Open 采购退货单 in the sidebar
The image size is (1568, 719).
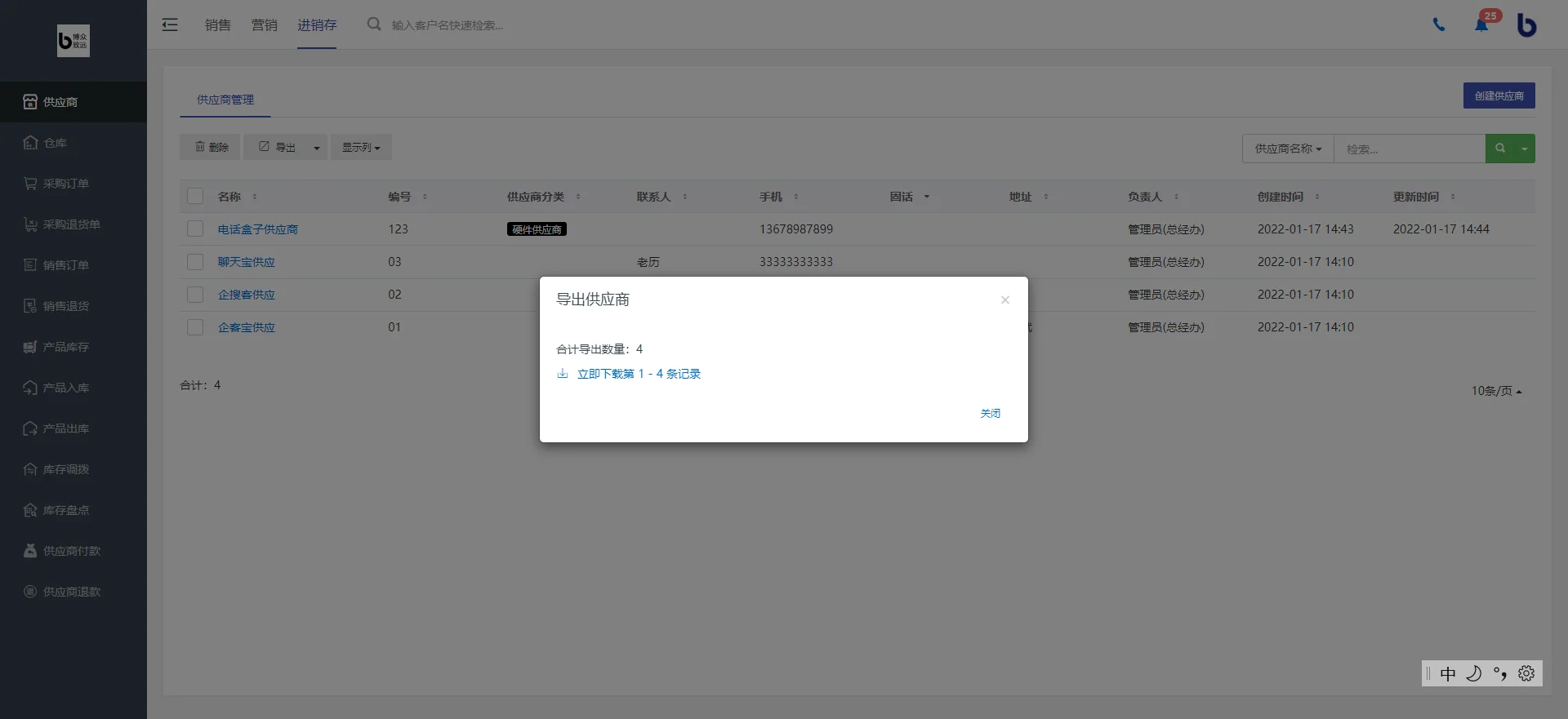pos(73,224)
